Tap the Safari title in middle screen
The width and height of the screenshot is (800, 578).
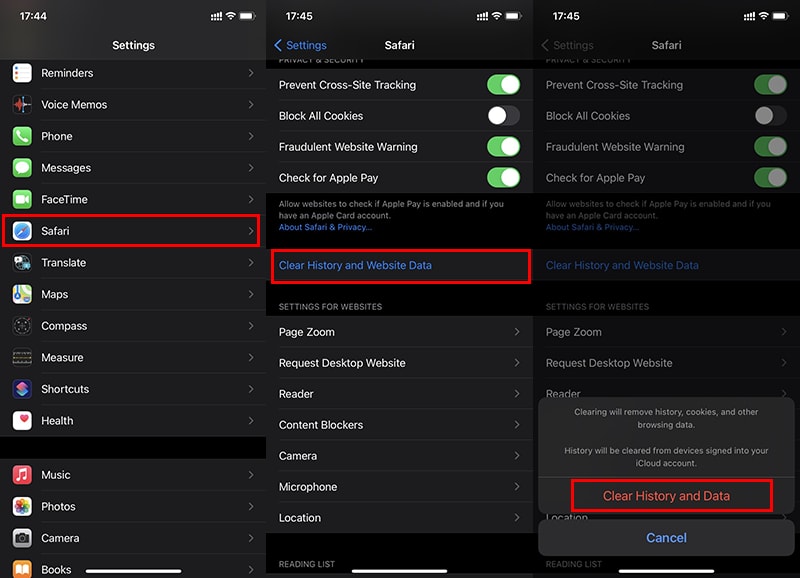399,45
